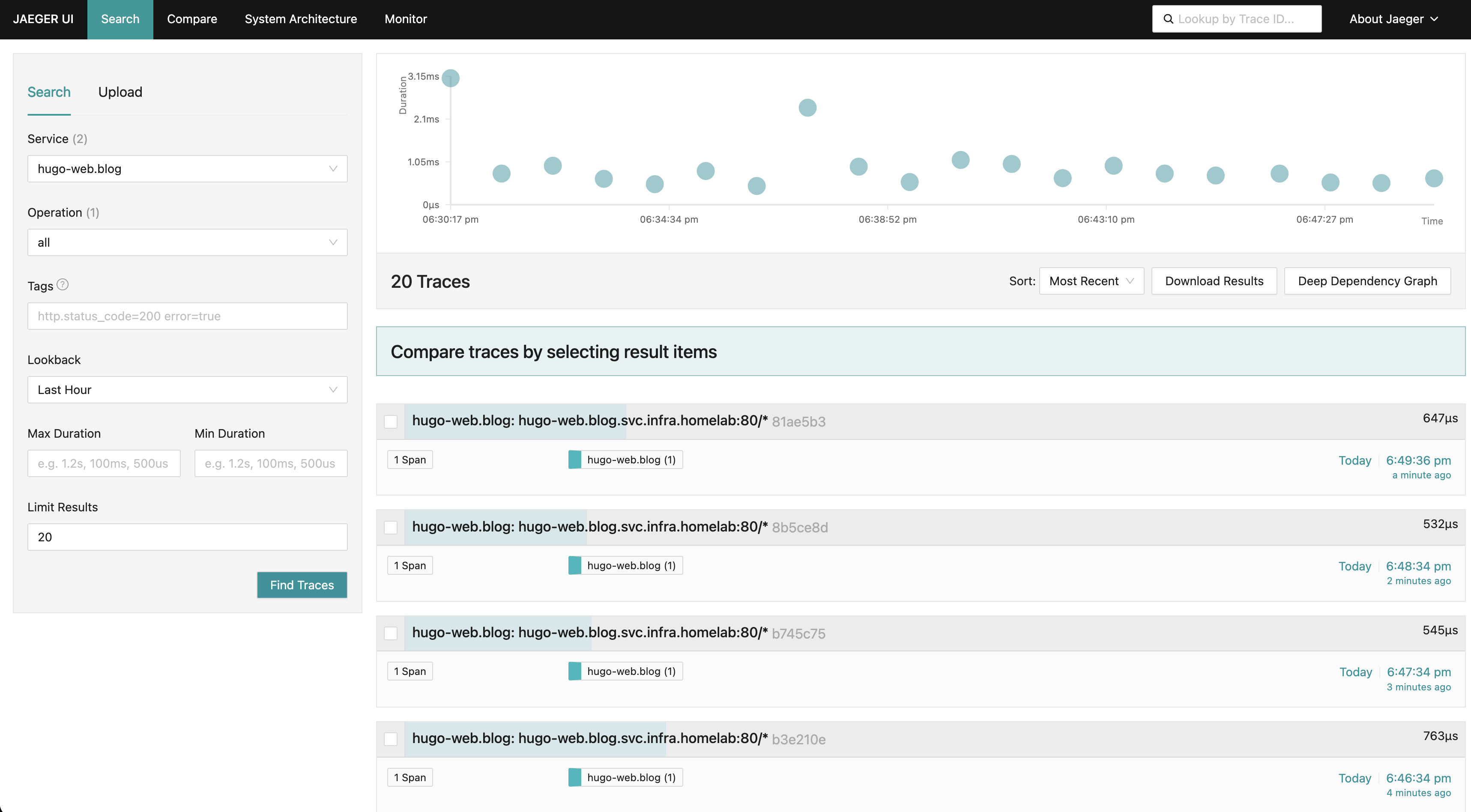Click the JAEGER UI logo text

[x=43, y=19]
